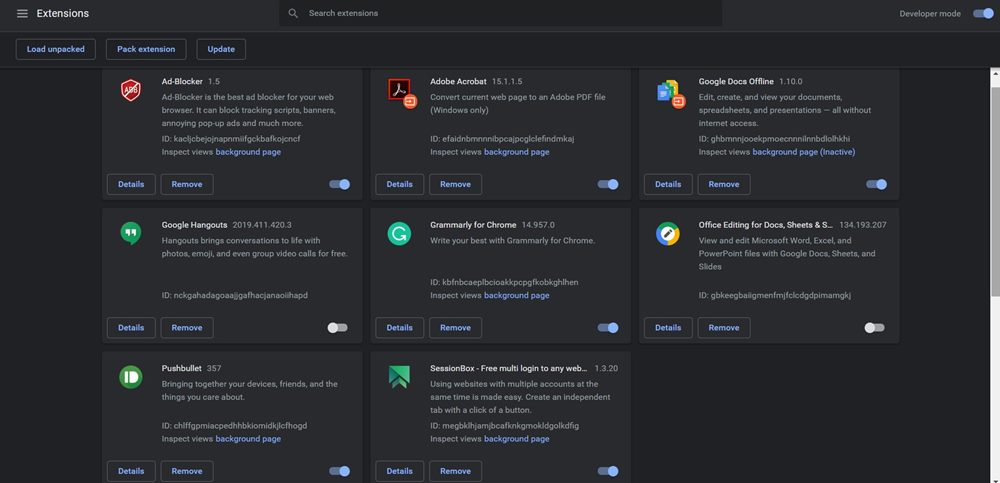Image resolution: width=1000 pixels, height=483 pixels.
Task: Turn off Developer mode switch
Action: coord(983,13)
